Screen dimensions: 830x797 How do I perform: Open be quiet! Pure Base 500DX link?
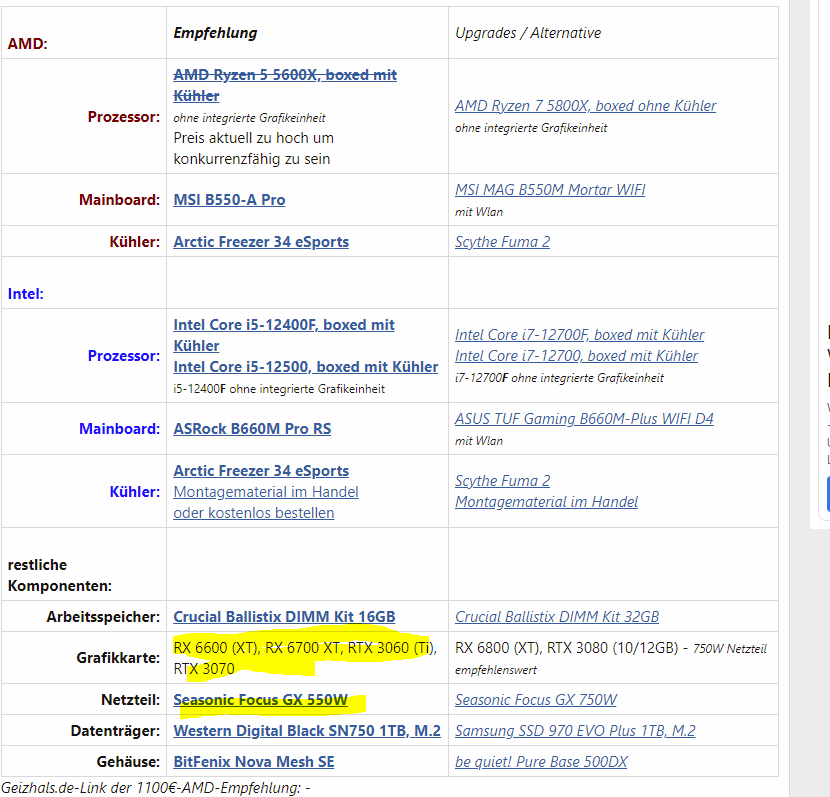tap(541, 762)
